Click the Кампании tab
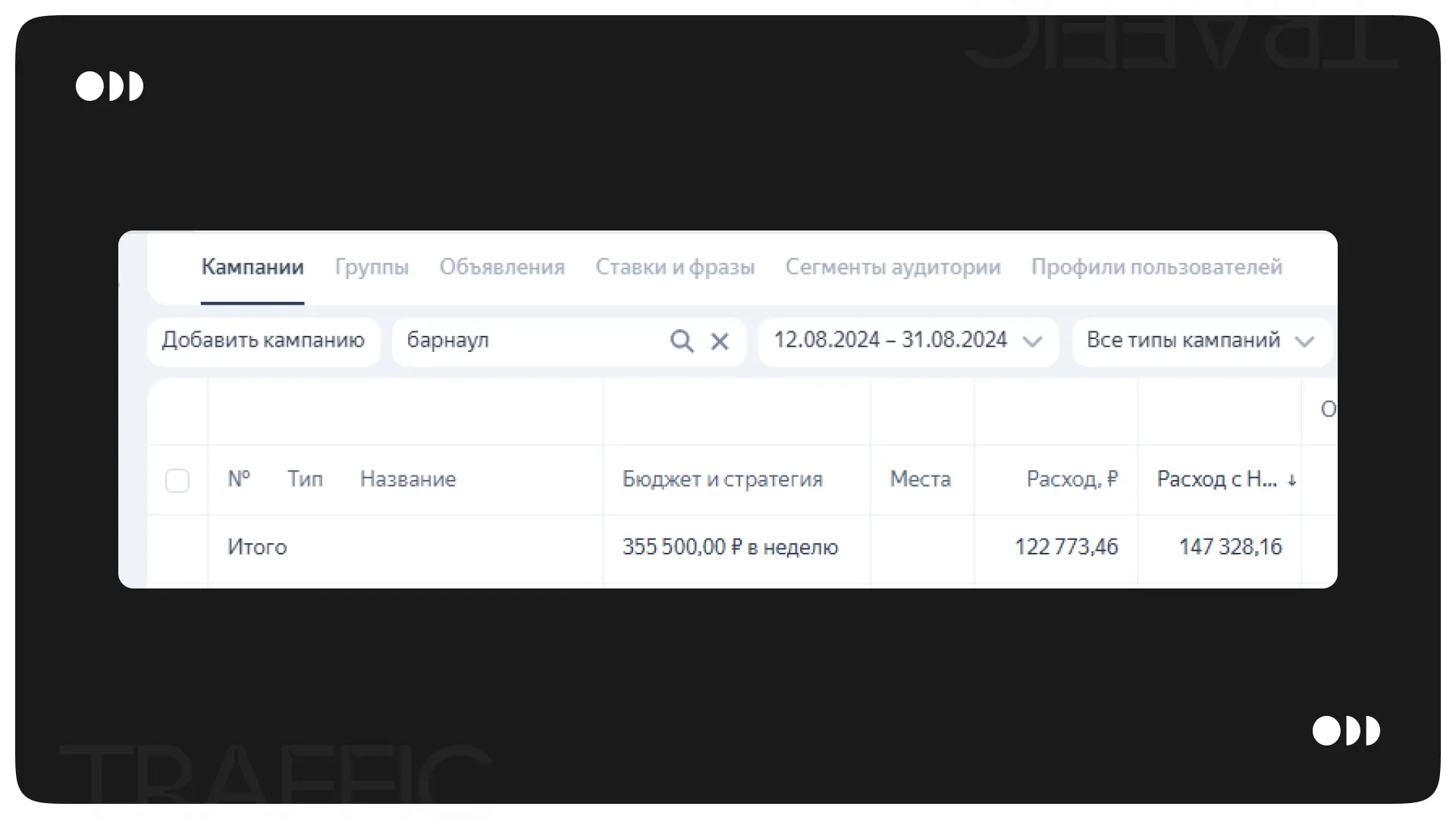This screenshot has height=819, width=1456. pos(253,267)
